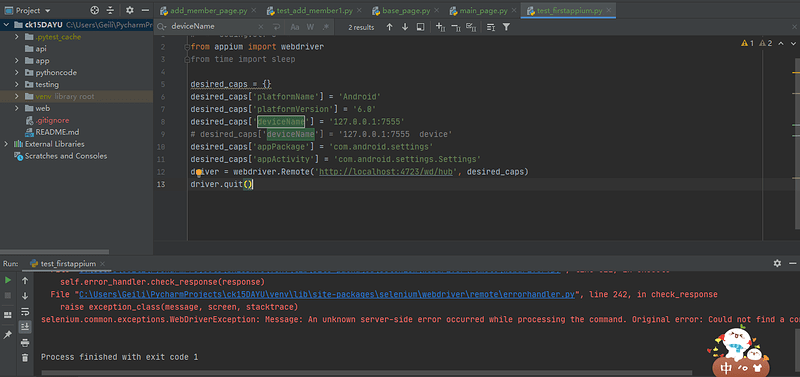Hide the Run panel with minus icon
800x377 pixels.
click(x=792, y=263)
